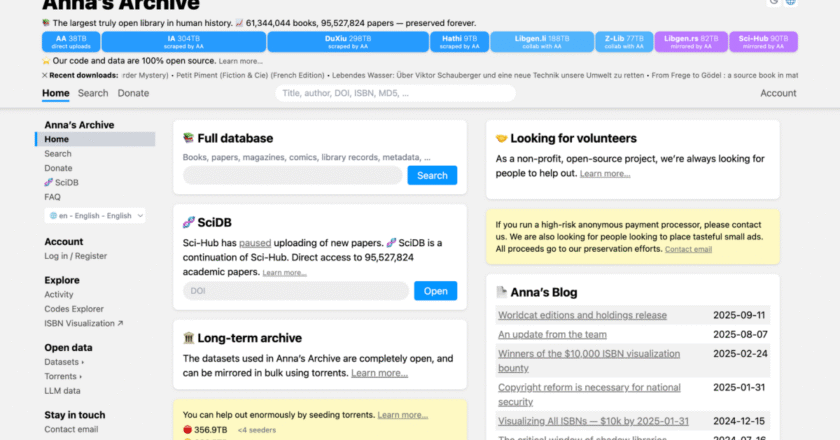Open An update from the team post
840x440 pixels.
tap(552, 335)
